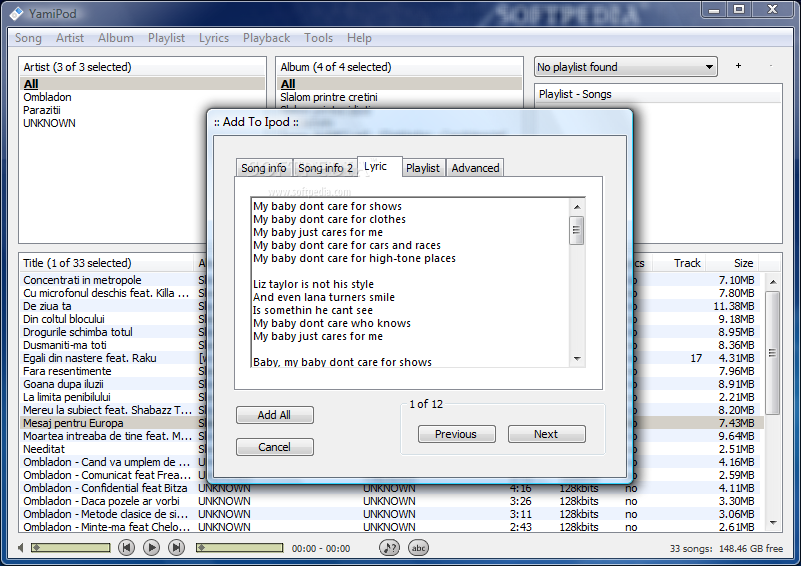Click the play button
The height and width of the screenshot is (566, 801).
click(x=151, y=548)
